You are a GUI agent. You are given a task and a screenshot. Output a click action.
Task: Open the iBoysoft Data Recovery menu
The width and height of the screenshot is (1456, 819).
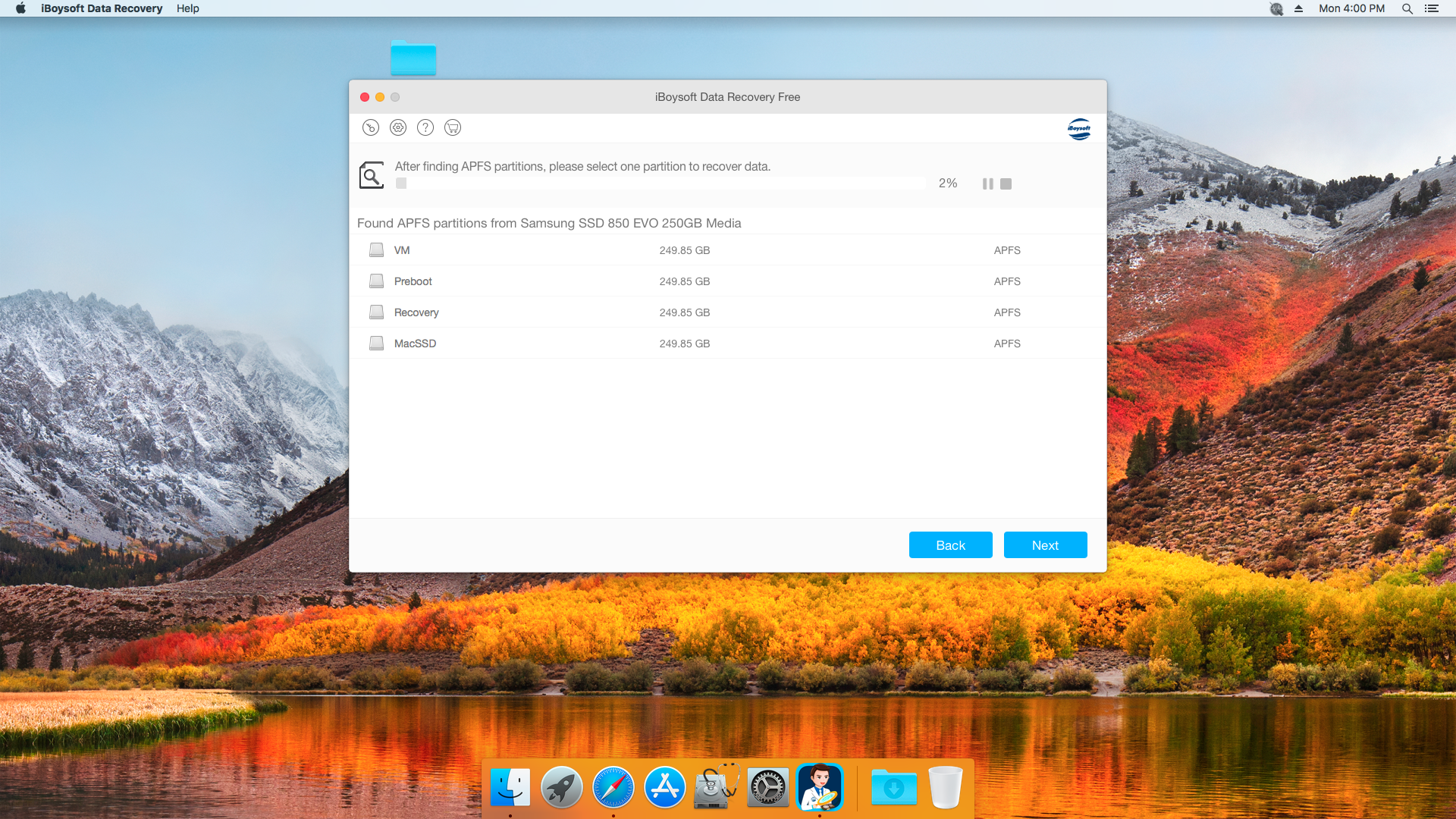102,8
